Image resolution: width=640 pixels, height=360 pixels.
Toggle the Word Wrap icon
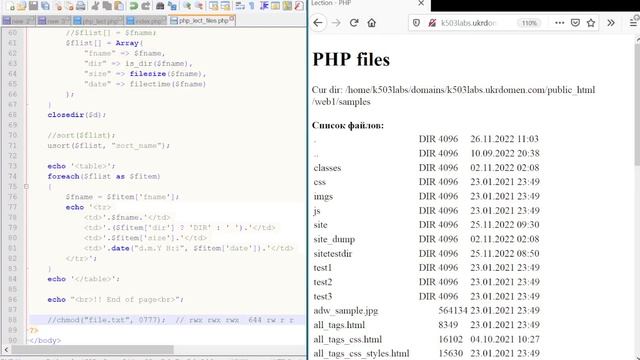coord(240,6)
